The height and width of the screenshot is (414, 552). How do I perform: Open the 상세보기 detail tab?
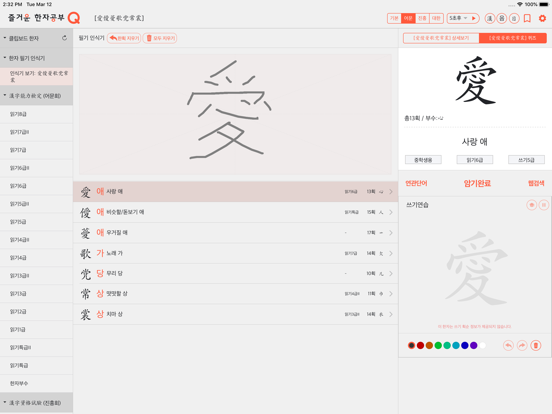[441, 38]
